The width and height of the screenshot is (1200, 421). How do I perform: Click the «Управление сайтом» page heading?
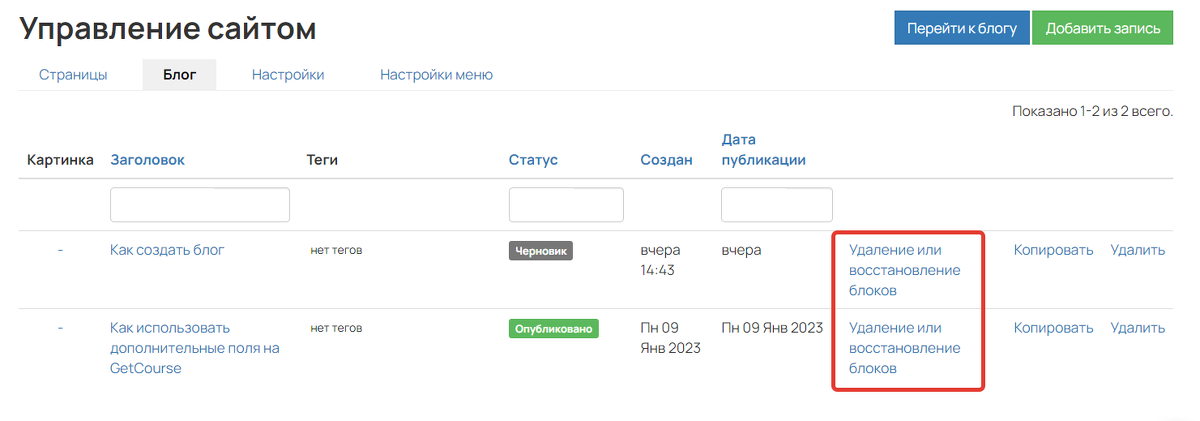(168, 29)
